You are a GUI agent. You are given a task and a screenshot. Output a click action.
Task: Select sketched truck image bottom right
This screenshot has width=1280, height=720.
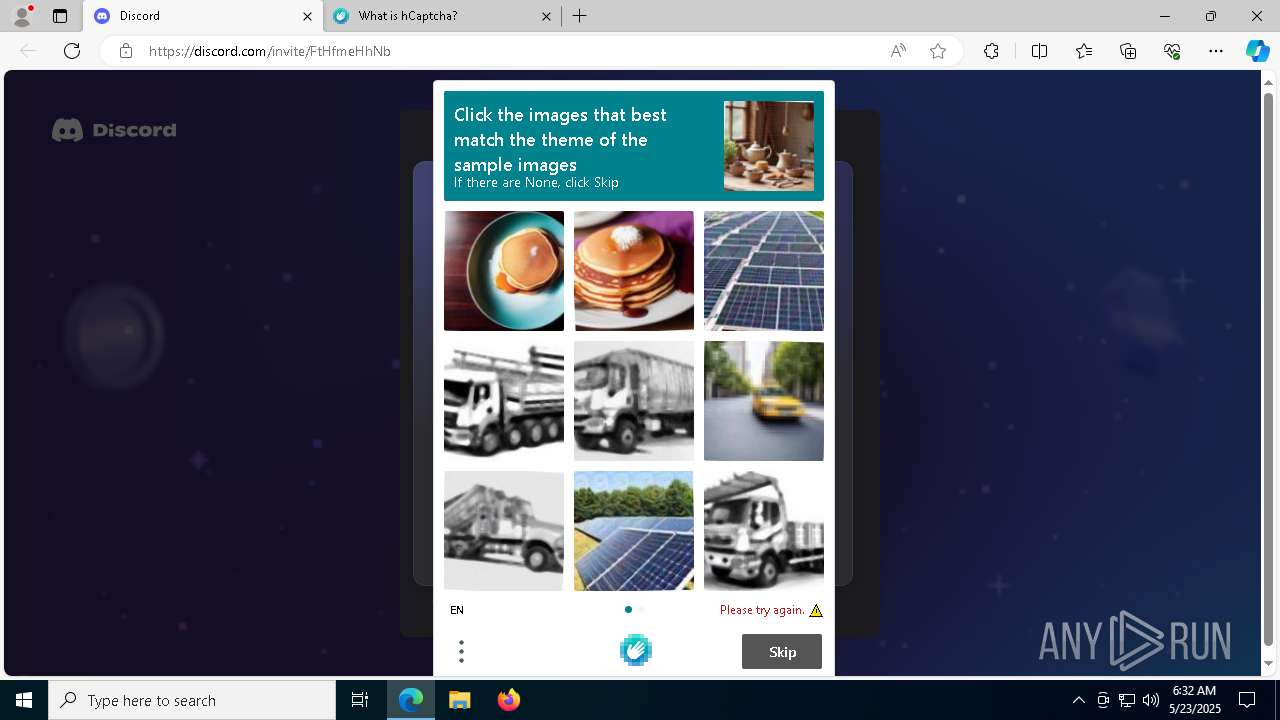coord(764,531)
